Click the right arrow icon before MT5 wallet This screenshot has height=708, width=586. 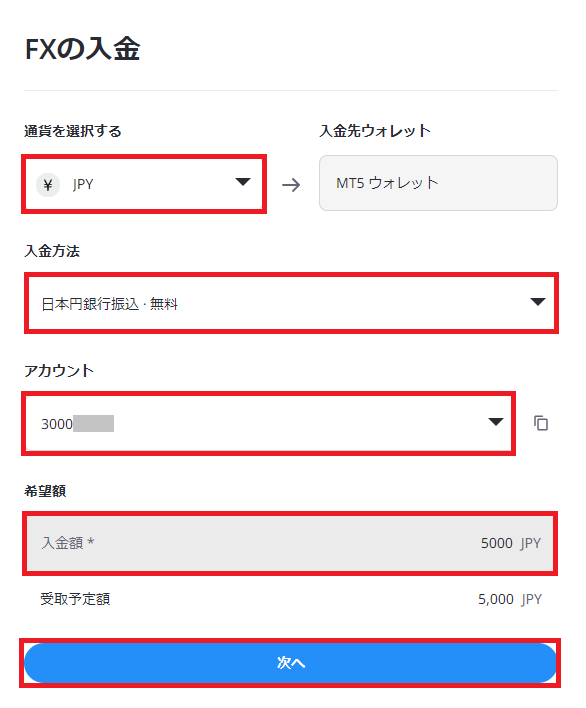pyautogui.click(x=291, y=185)
